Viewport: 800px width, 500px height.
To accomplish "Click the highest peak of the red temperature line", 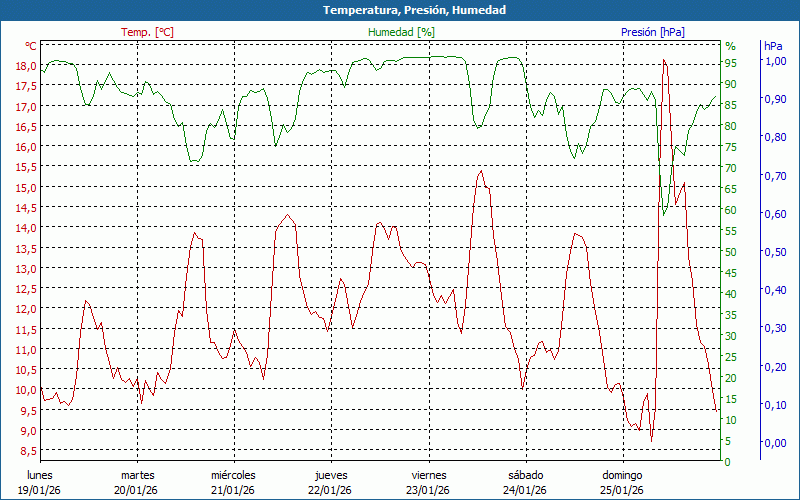I will (x=664, y=61).
